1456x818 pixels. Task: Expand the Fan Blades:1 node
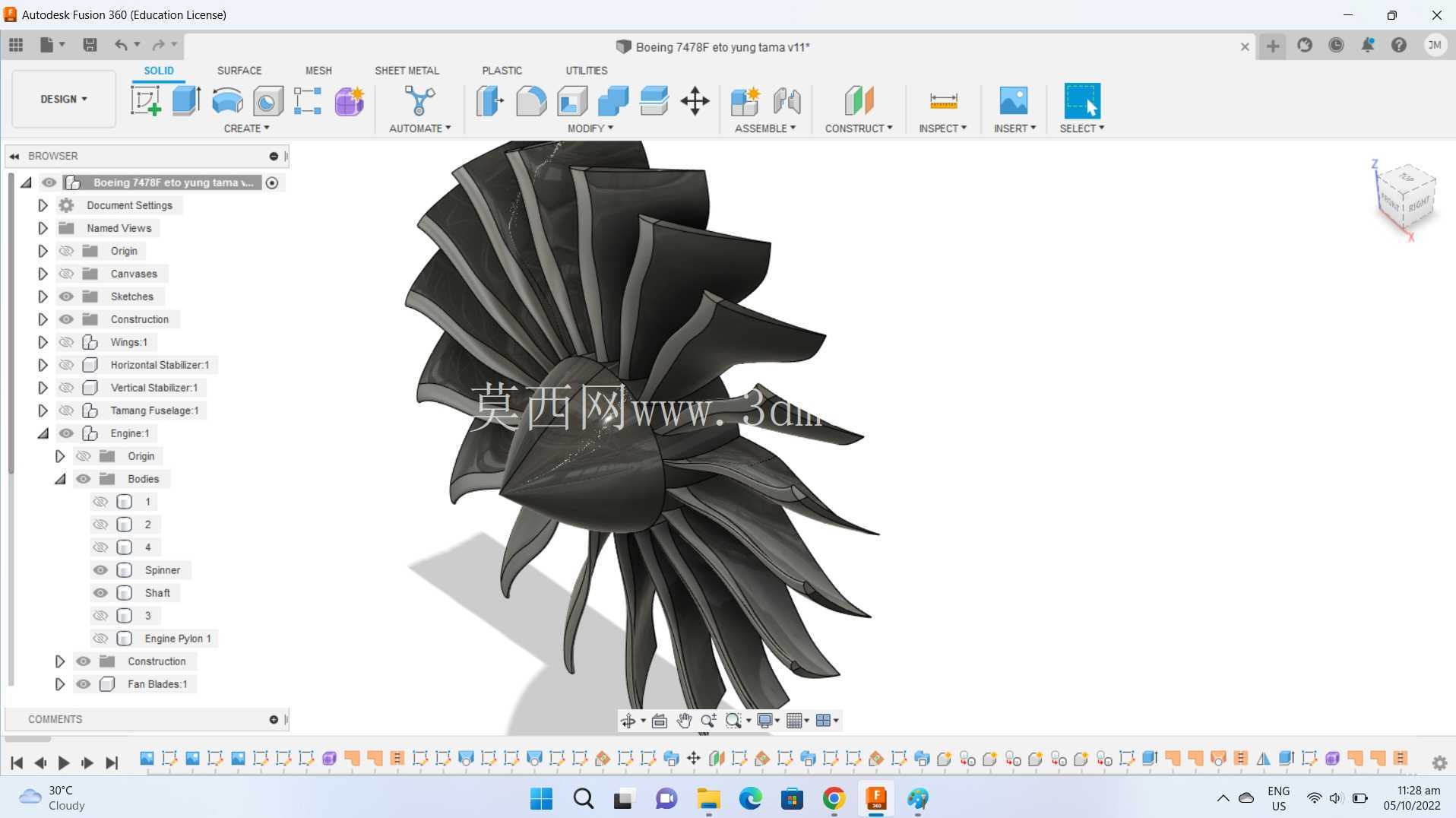[60, 684]
